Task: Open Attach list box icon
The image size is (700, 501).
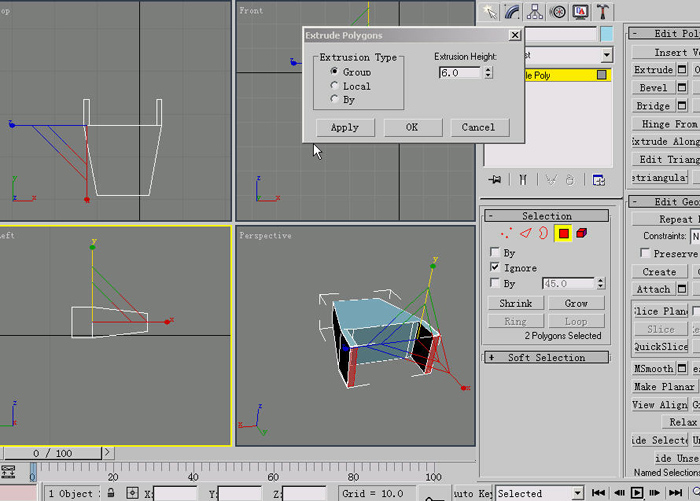Action: point(682,289)
